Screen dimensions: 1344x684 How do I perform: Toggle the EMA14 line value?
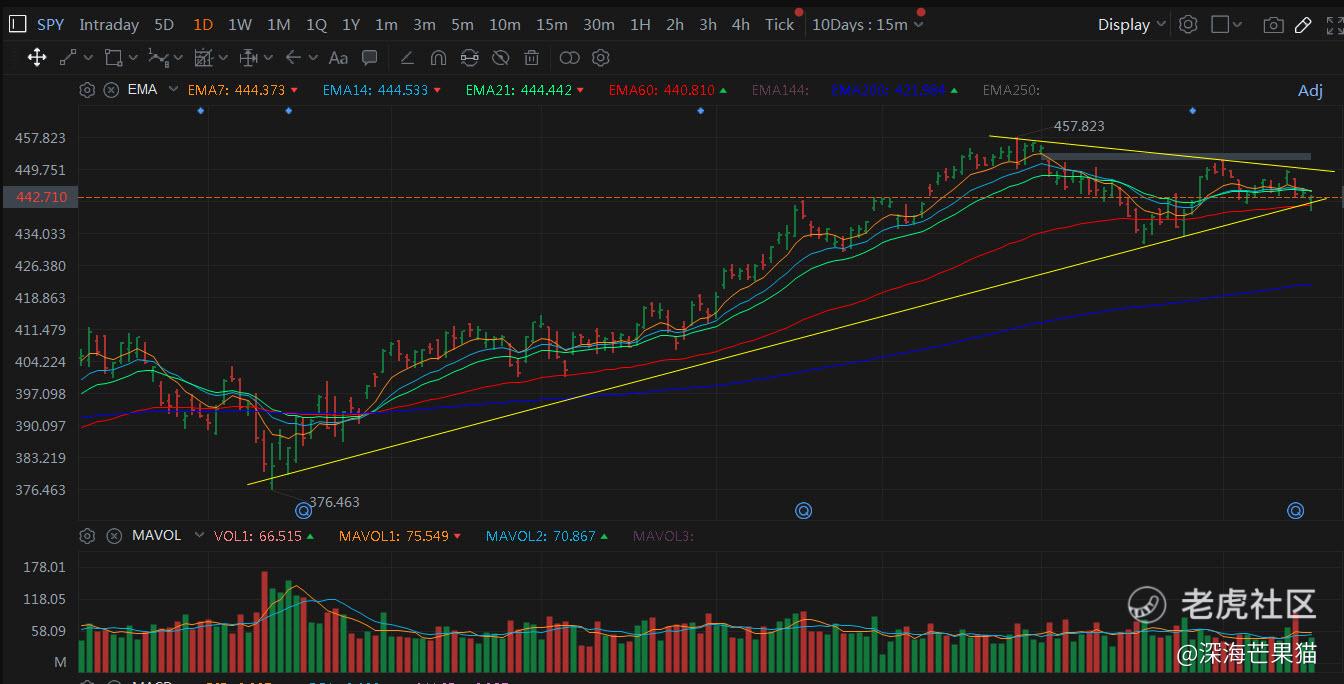coord(382,90)
